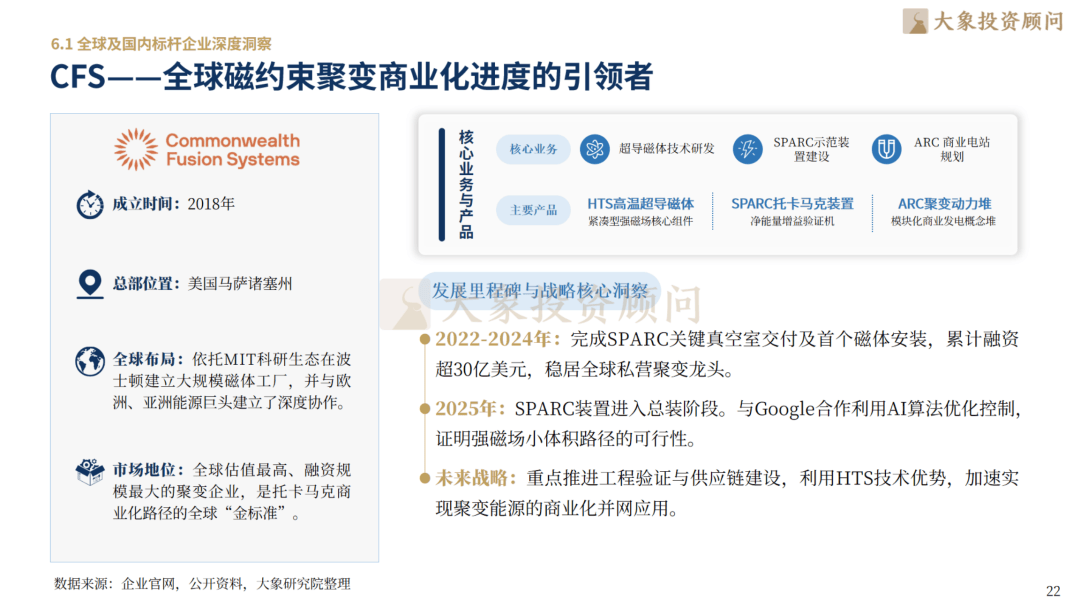The image size is (1080, 608).
Task: Click the location pin icon beside 总部位置
Action: pos(90,284)
